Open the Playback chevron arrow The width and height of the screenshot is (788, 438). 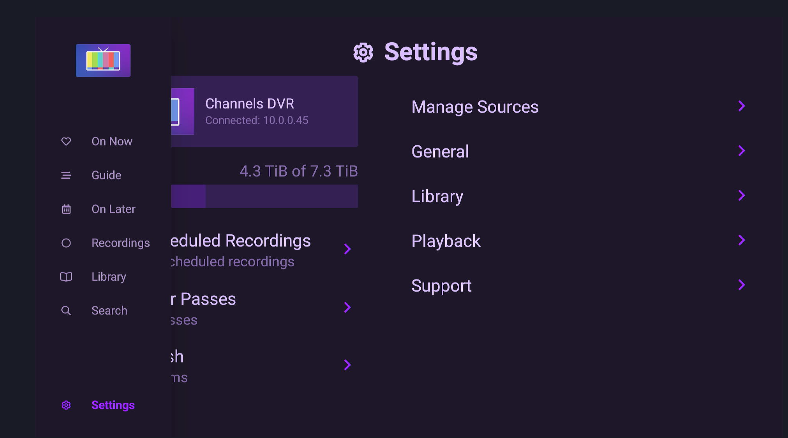click(x=741, y=241)
